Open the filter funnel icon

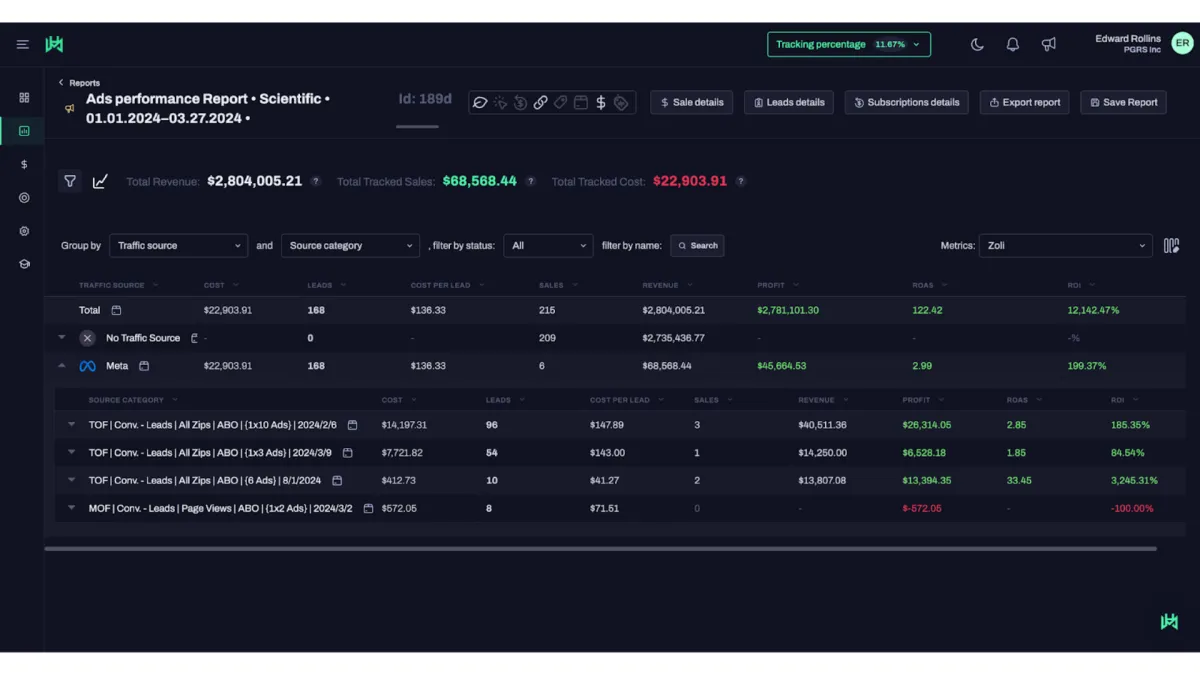tap(70, 181)
